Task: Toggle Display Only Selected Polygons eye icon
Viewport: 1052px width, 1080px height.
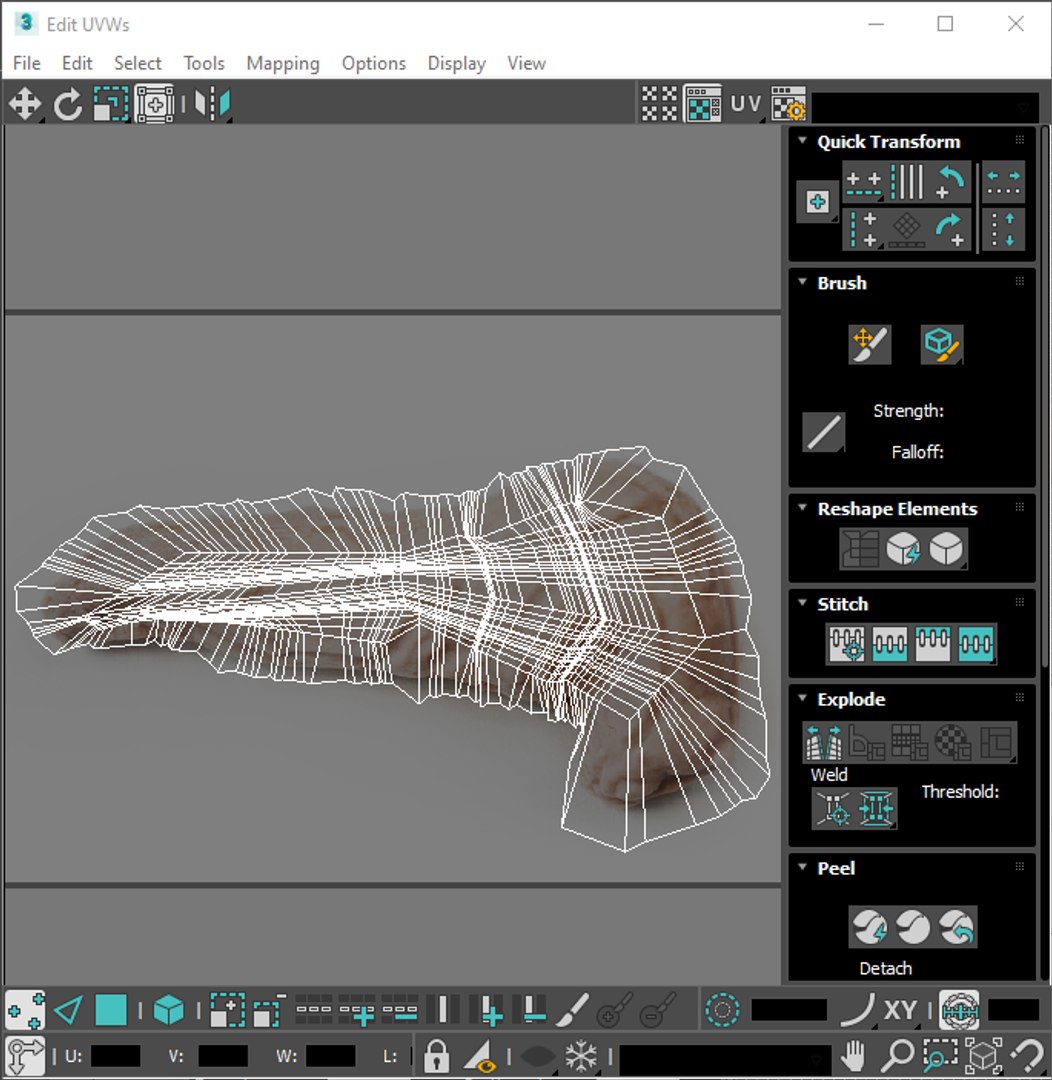Action: point(480,1055)
